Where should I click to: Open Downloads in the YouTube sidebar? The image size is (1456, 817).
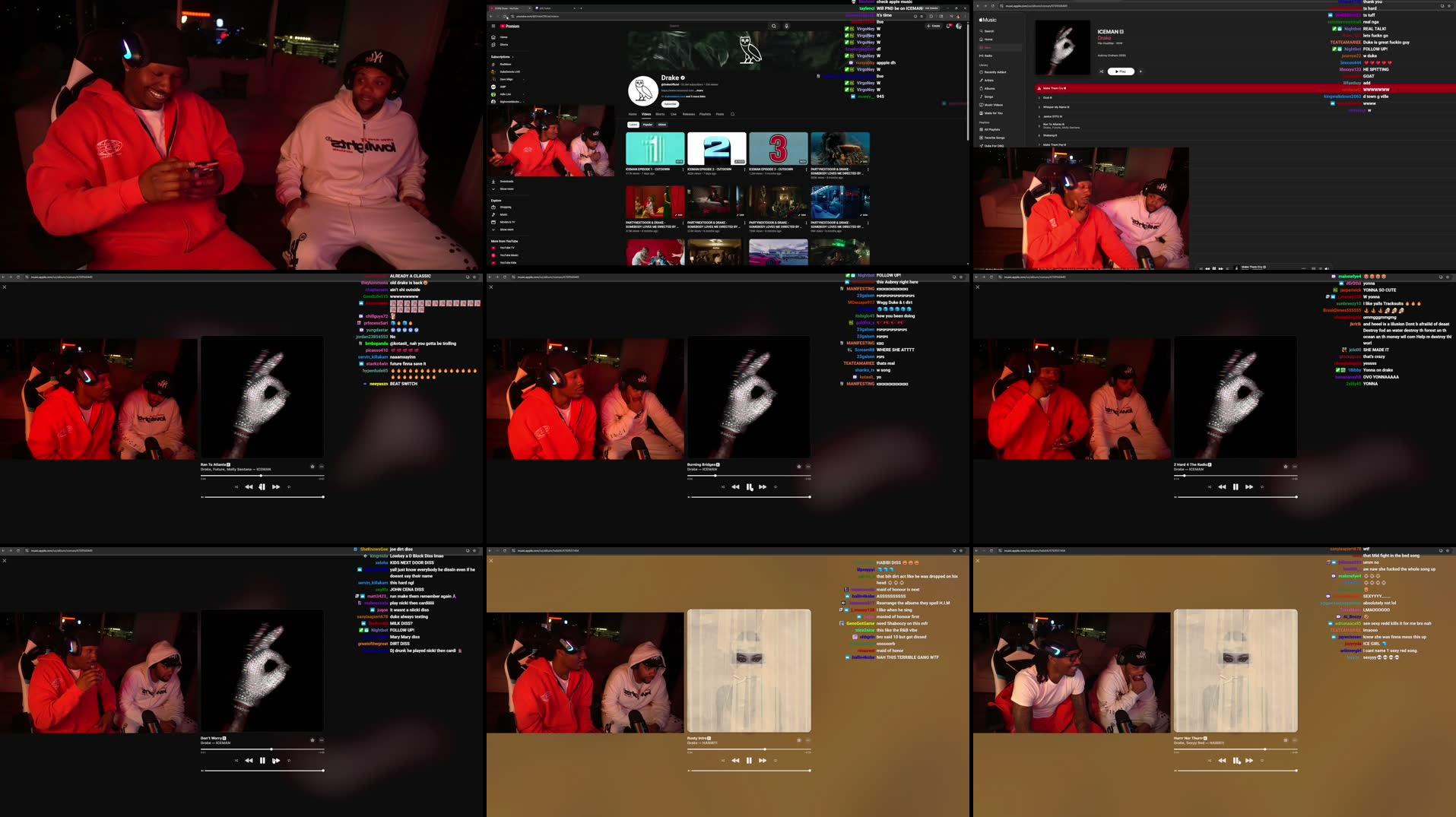click(x=502, y=182)
